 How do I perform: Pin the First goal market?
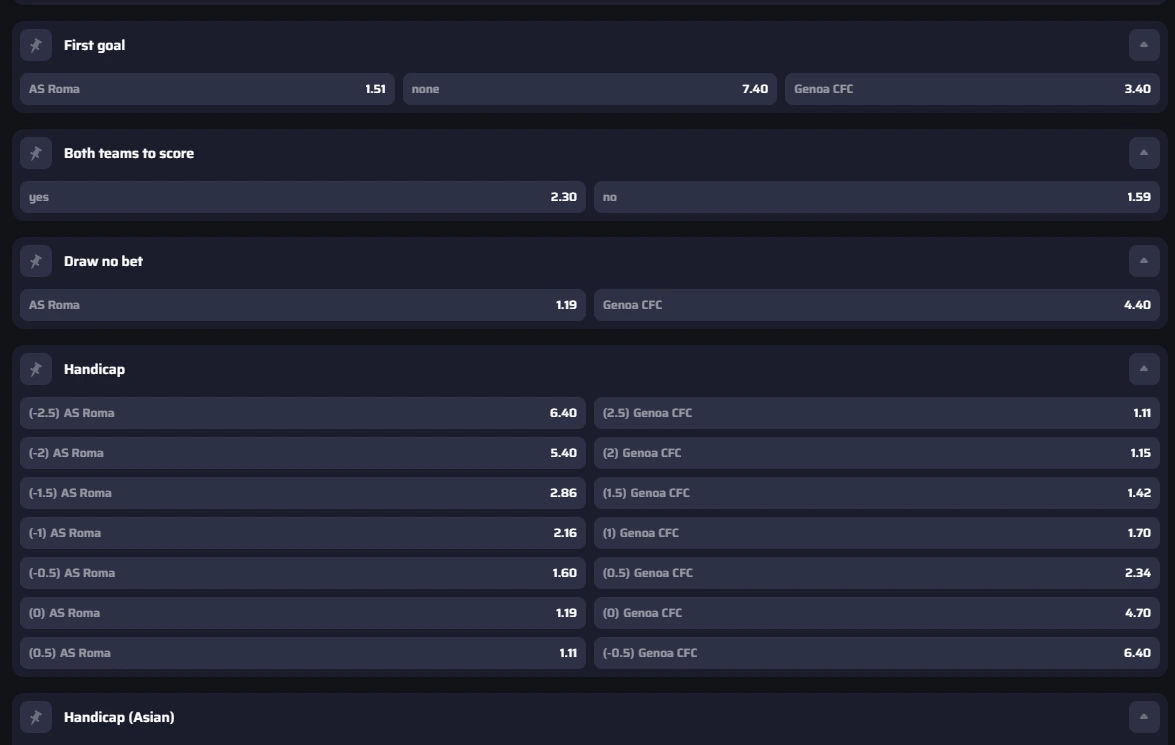36,45
